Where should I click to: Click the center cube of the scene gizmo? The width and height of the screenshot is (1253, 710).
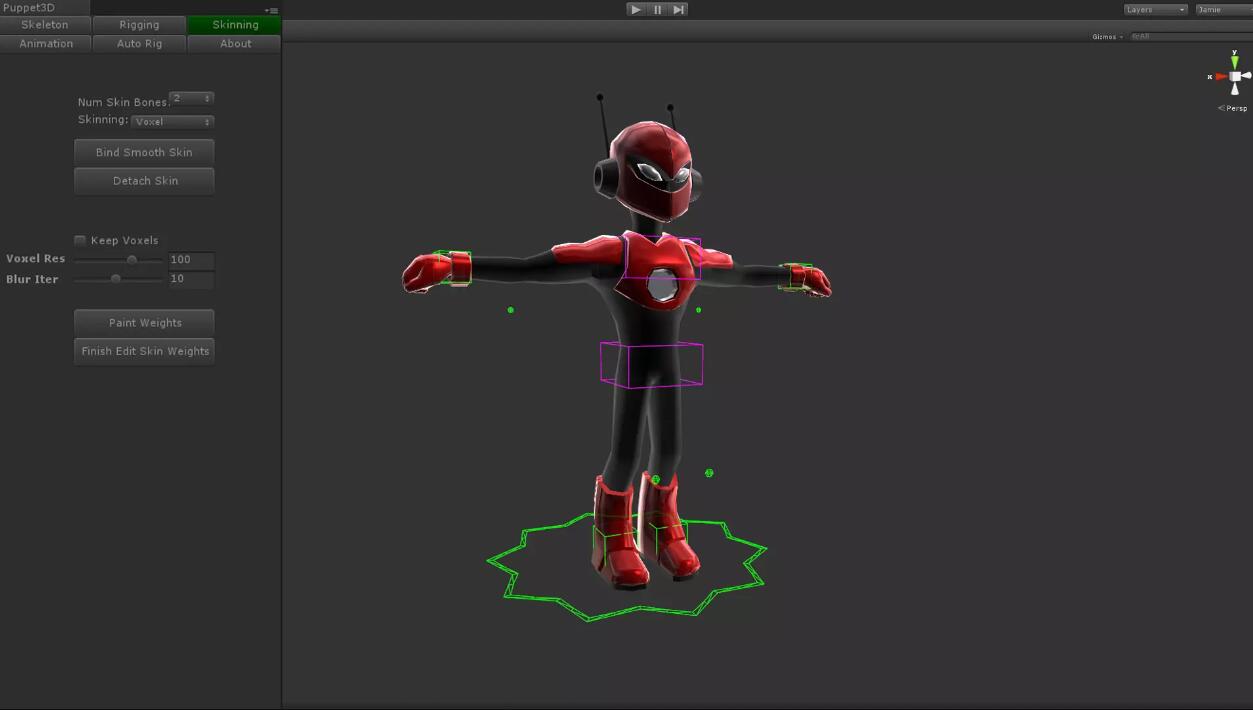point(1235,77)
